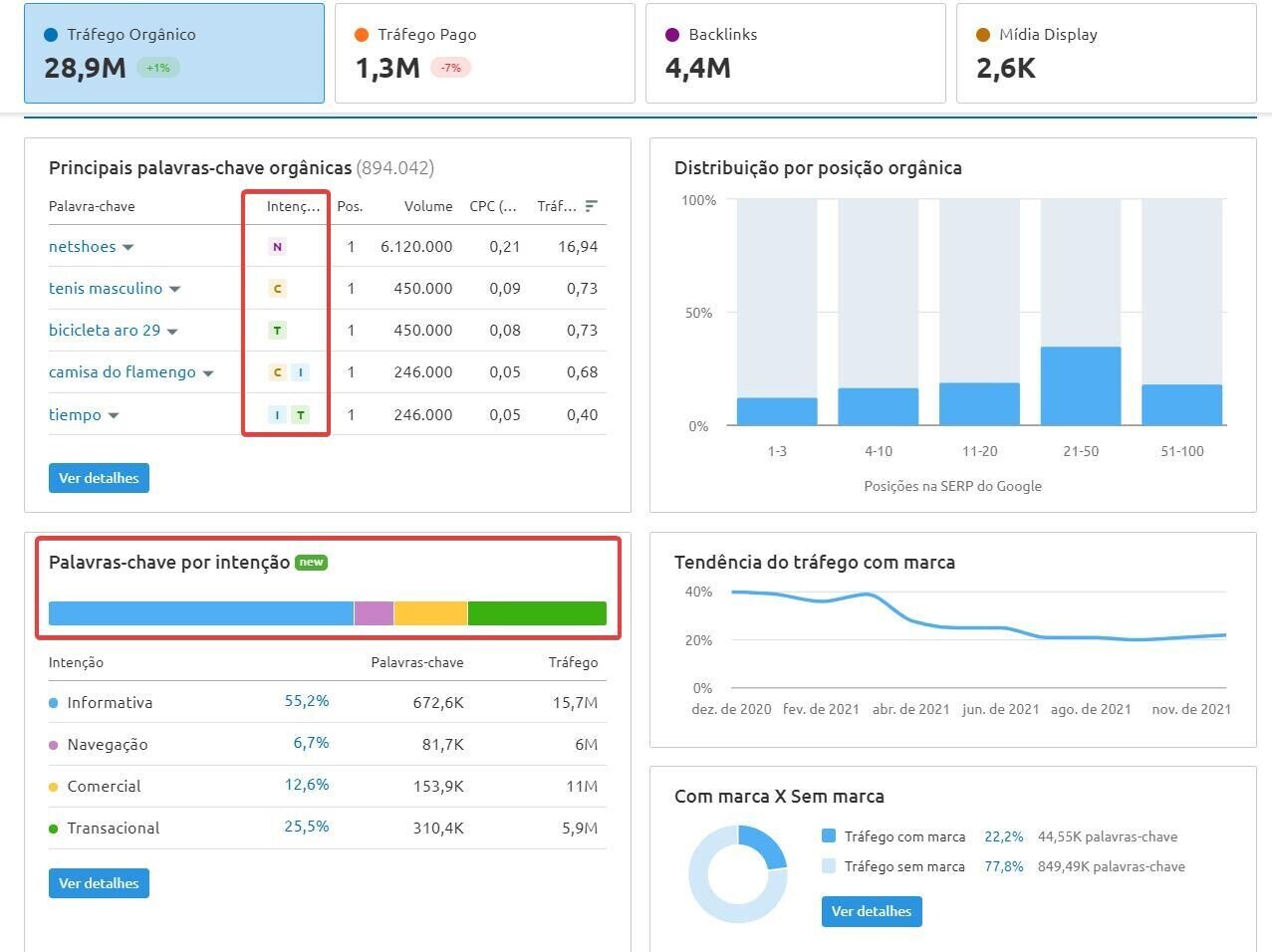Open the camisa do flamengo dropdown arrow
Viewport: 1272px width, 952px height.
pyautogui.click(x=208, y=373)
